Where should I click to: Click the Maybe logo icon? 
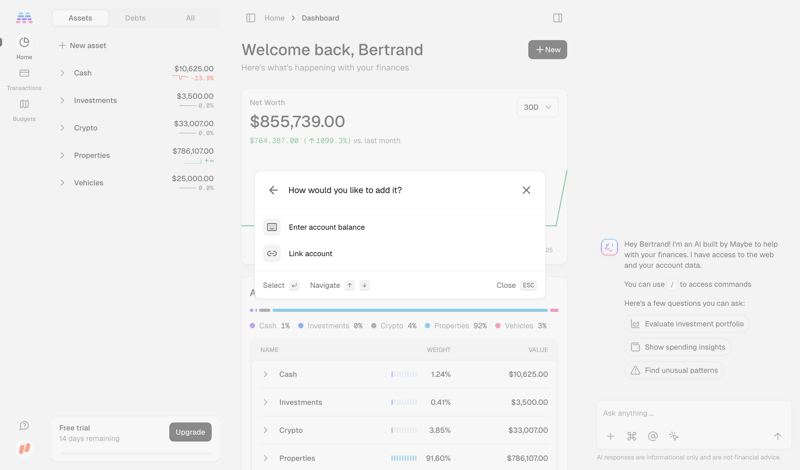pos(24,18)
